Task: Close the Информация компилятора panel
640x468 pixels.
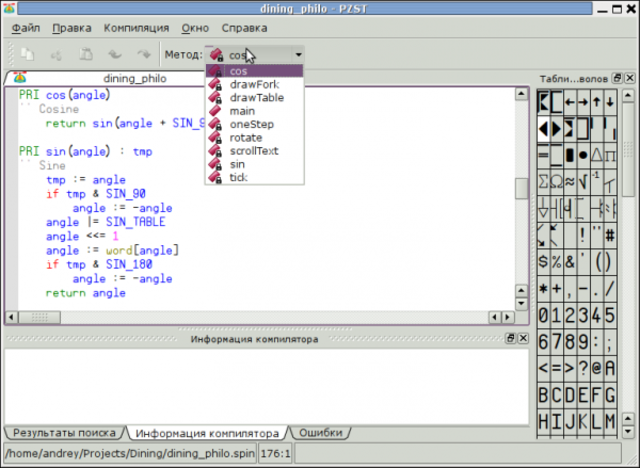Action: pyautogui.click(x=523, y=338)
